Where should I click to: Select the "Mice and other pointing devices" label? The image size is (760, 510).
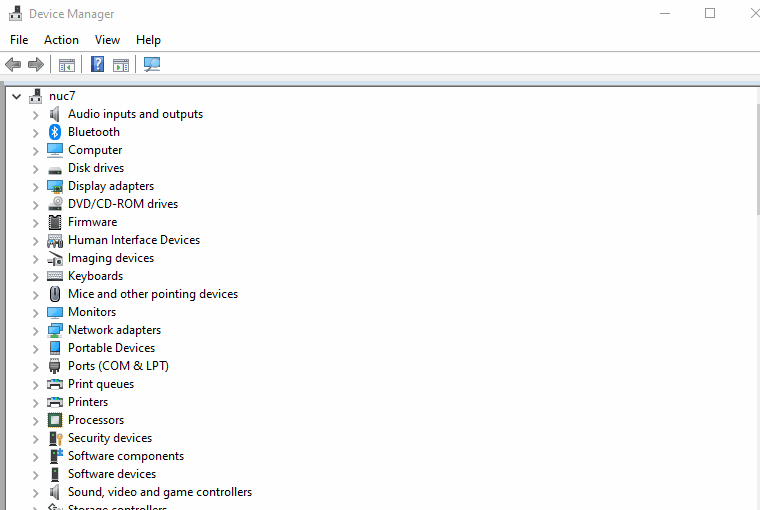153,294
